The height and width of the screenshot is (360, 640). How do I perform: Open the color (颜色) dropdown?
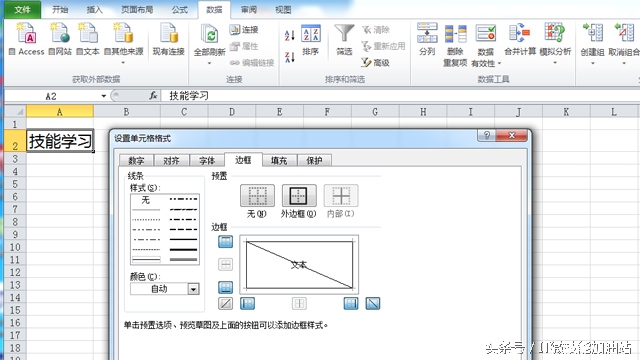click(x=193, y=289)
